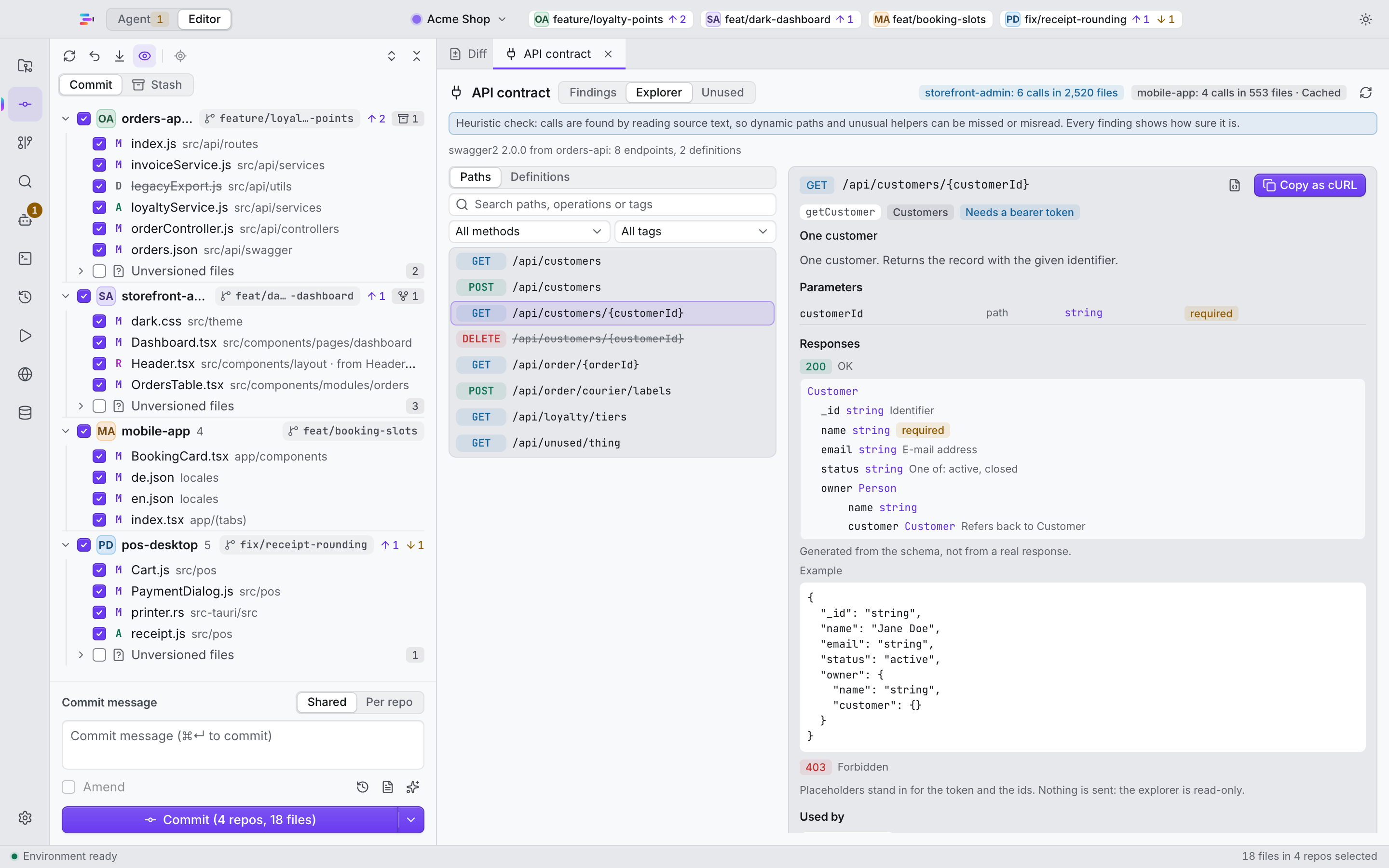Click the locate target crosshair icon
This screenshot has height=868, width=1389.
pos(180,55)
